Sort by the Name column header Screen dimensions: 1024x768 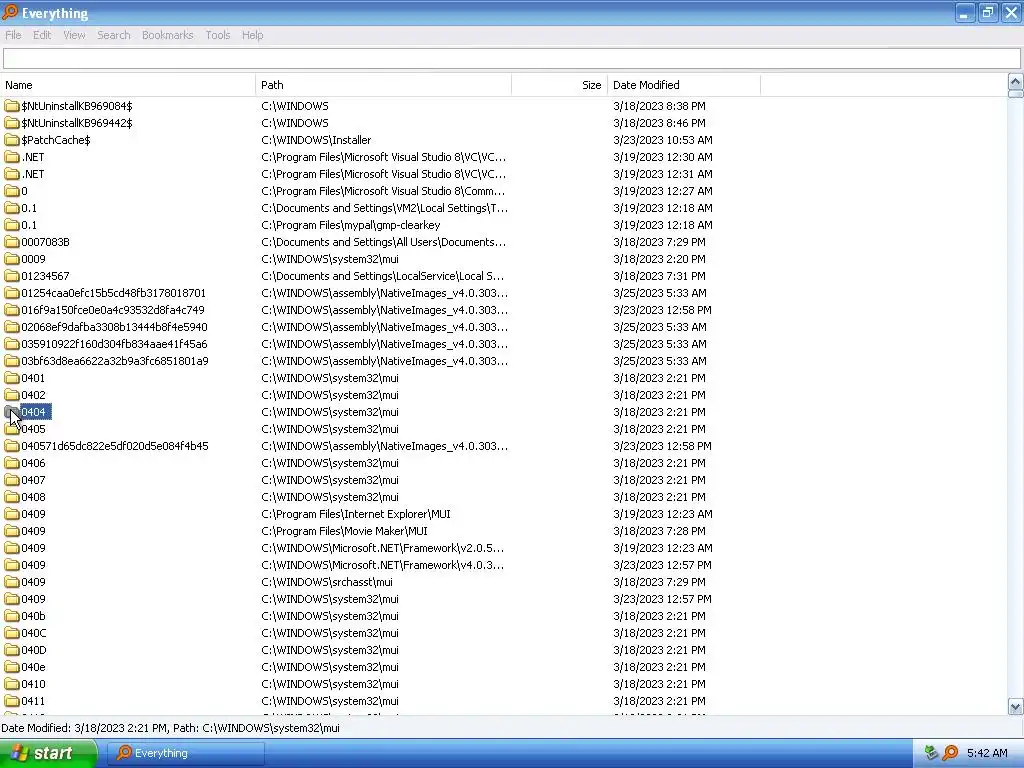click(x=128, y=85)
